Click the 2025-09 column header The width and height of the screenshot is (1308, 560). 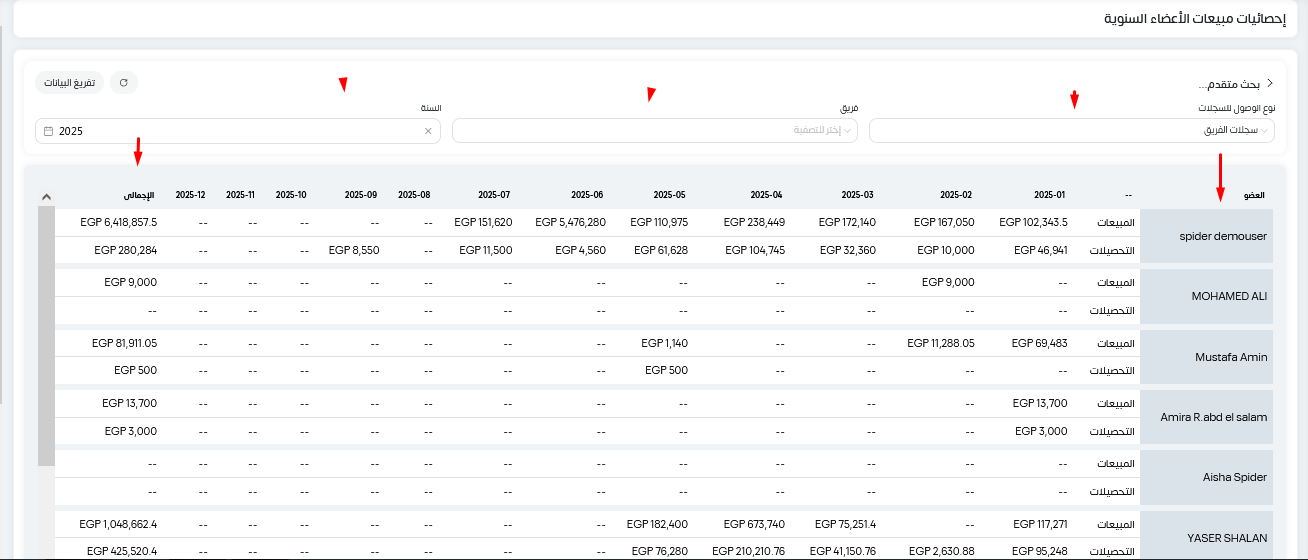tap(361, 195)
